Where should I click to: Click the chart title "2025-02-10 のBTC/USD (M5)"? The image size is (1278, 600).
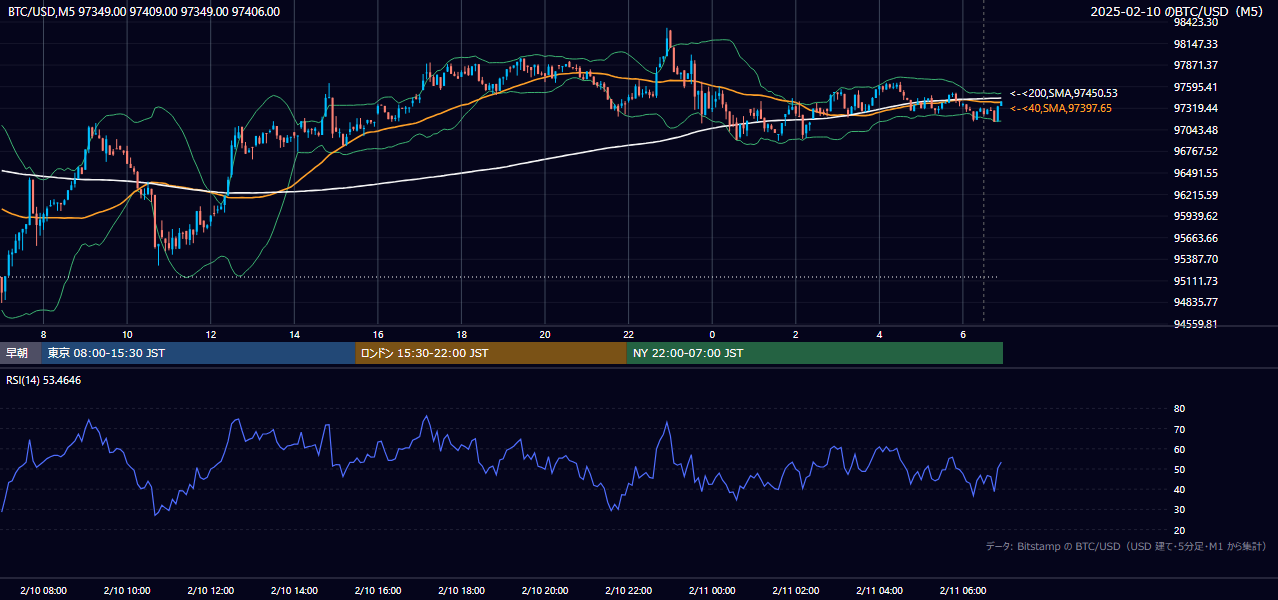[x=1178, y=12]
